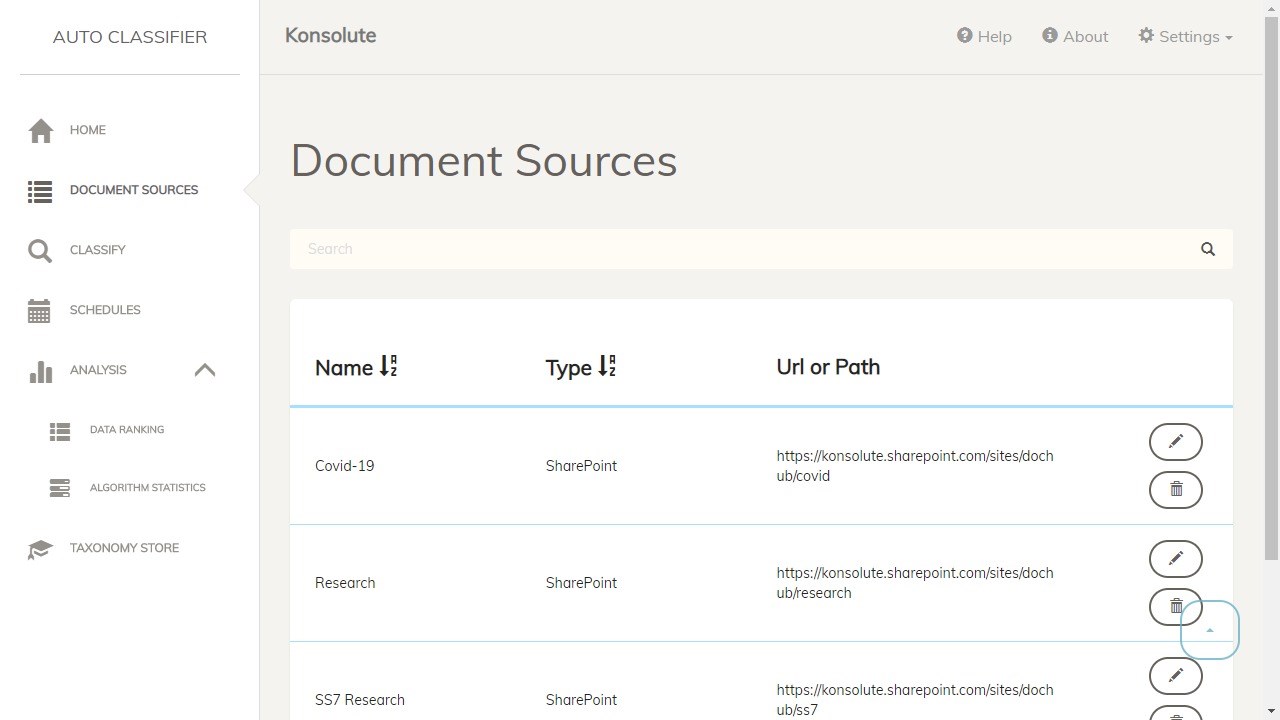Click SharePoint type in Covid-19 row
The image size is (1280, 720).
pos(581,466)
